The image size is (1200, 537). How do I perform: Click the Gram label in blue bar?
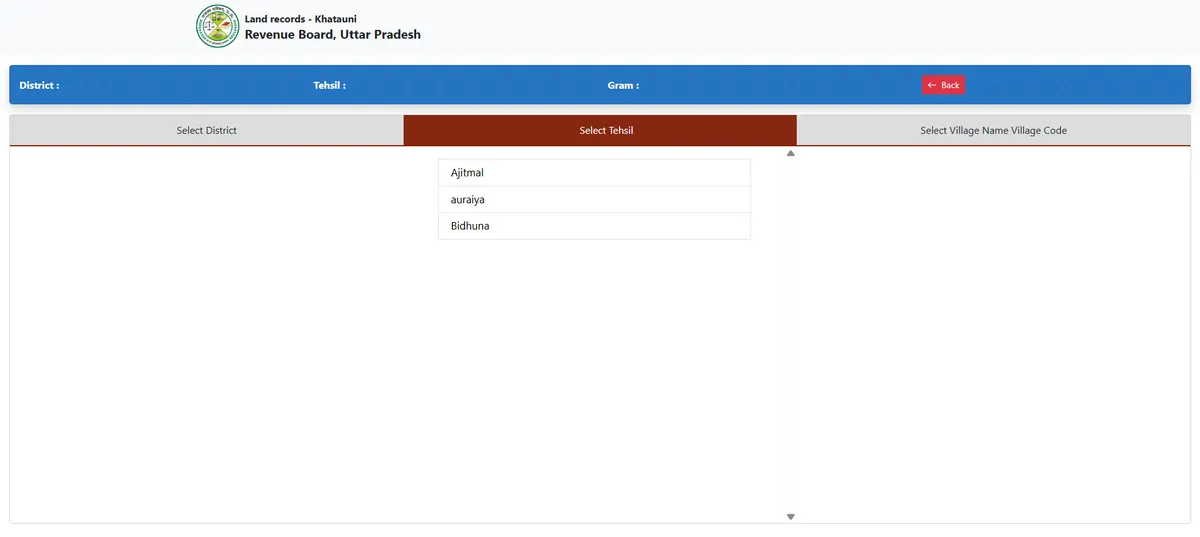click(622, 86)
